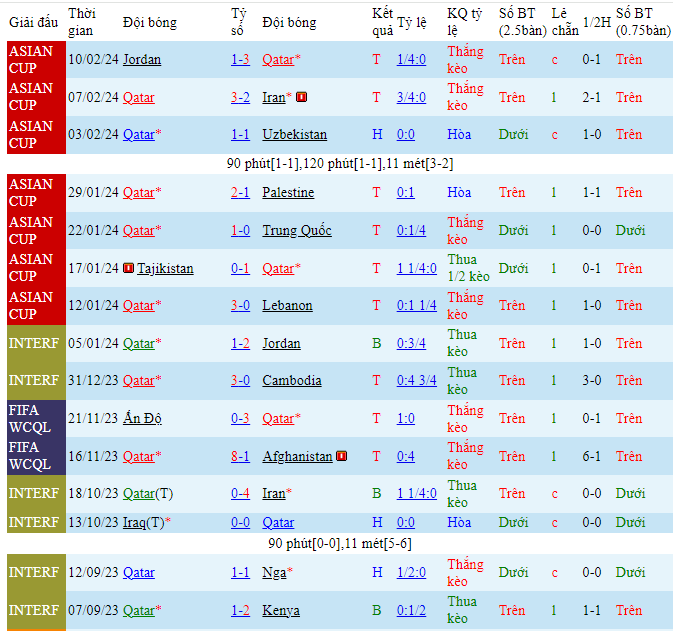Click the Giải đấu column header
673x631 pixels.
click(x=34, y=21)
